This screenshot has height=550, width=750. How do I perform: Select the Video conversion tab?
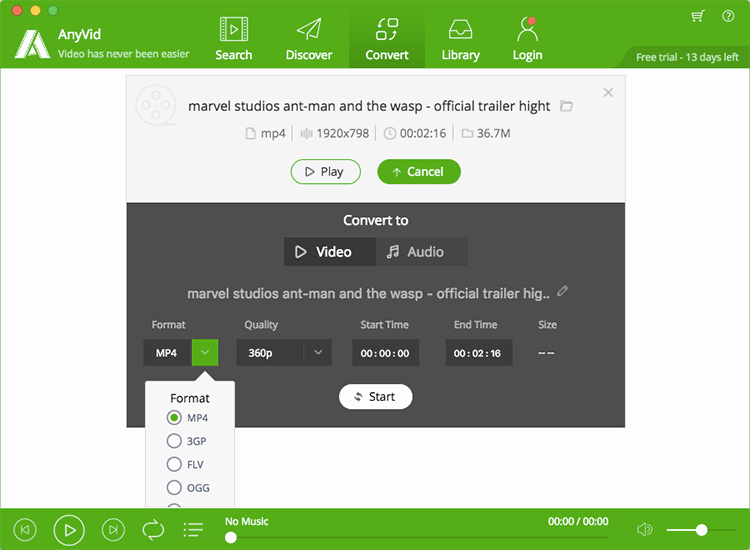(x=330, y=252)
